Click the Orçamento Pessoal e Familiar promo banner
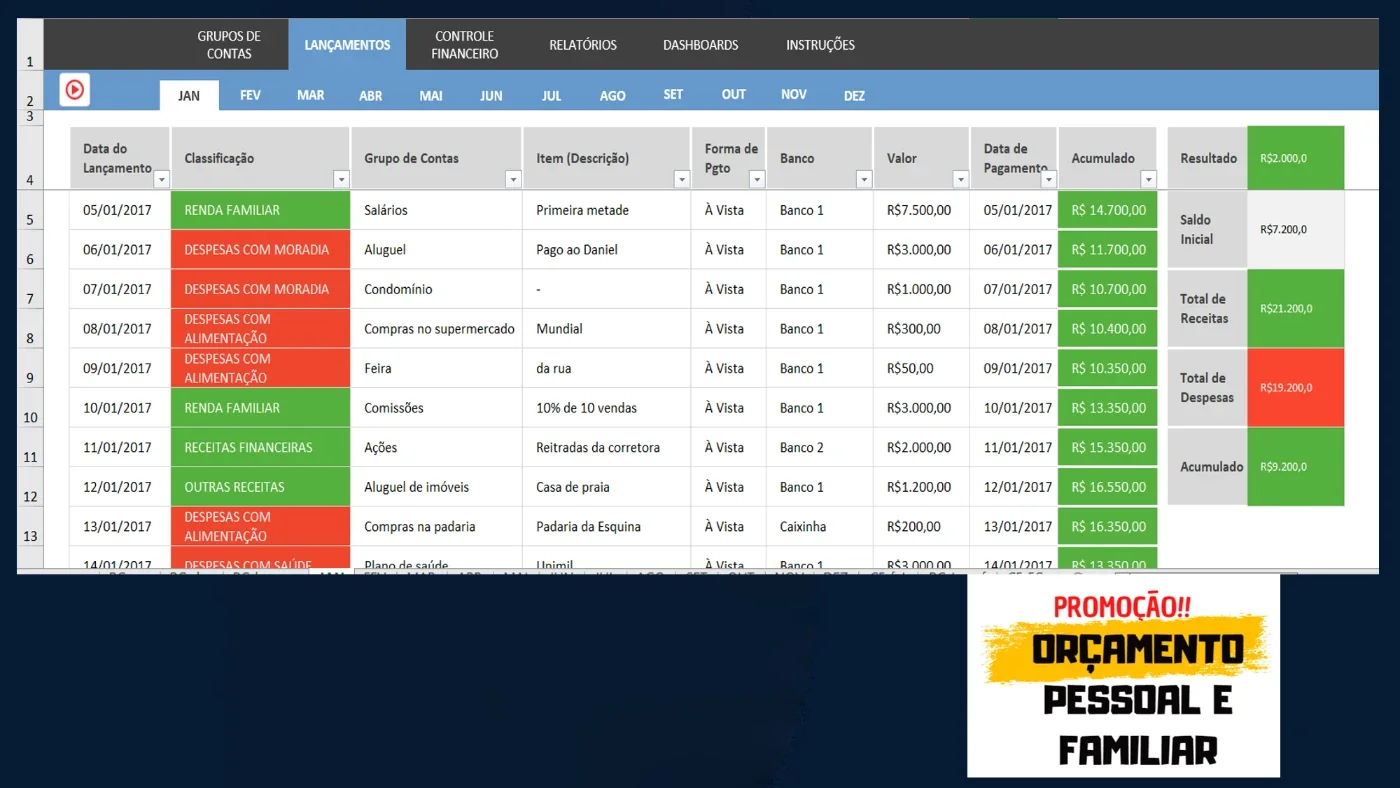The width and height of the screenshot is (1400, 788). click(x=1123, y=676)
